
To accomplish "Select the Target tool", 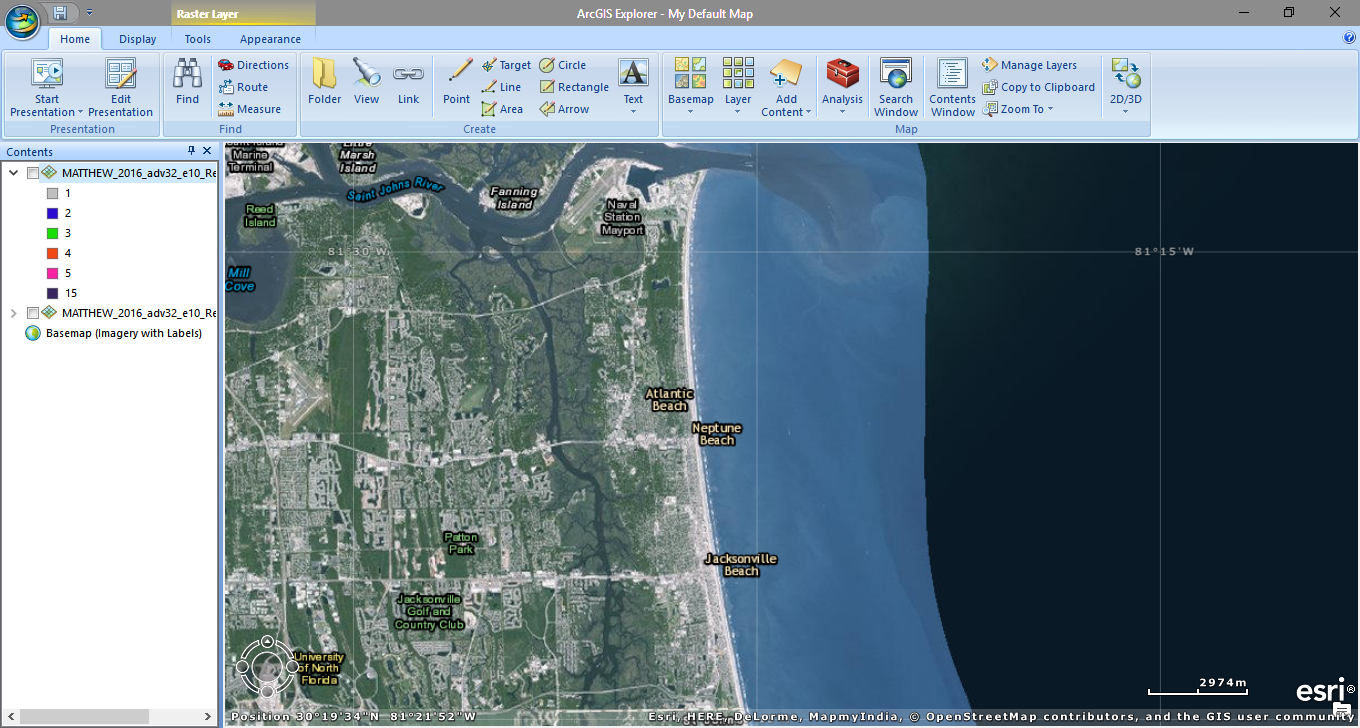I will [x=506, y=65].
